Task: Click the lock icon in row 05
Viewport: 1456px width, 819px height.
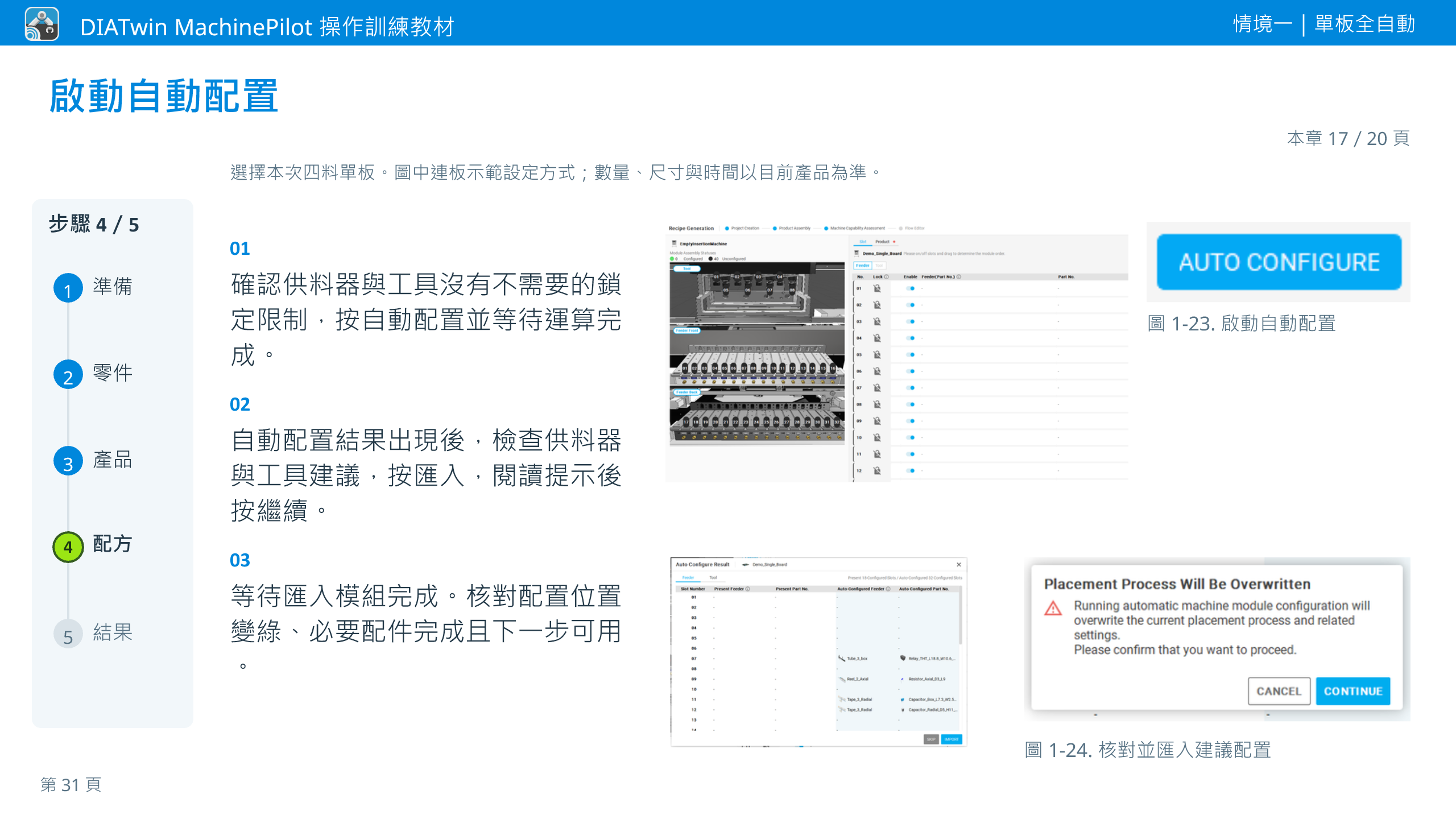Action: point(877,354)
